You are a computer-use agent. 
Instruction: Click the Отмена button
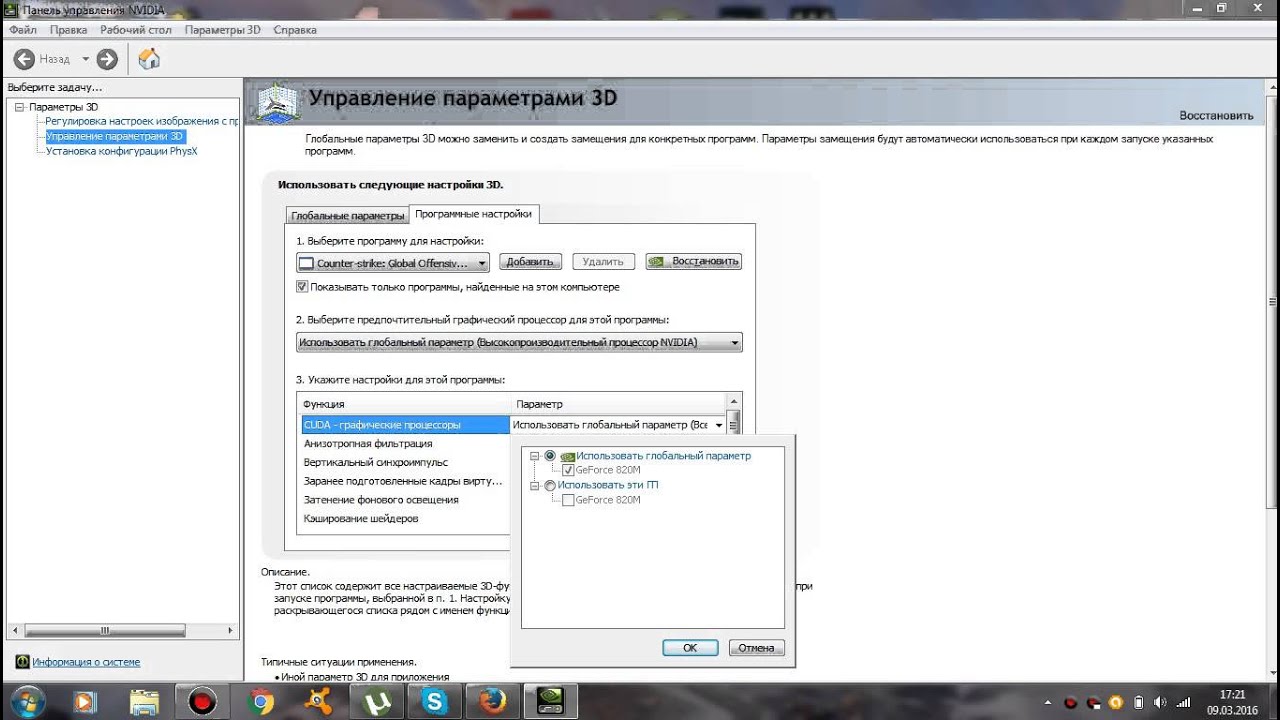click(x=757, y=648)
